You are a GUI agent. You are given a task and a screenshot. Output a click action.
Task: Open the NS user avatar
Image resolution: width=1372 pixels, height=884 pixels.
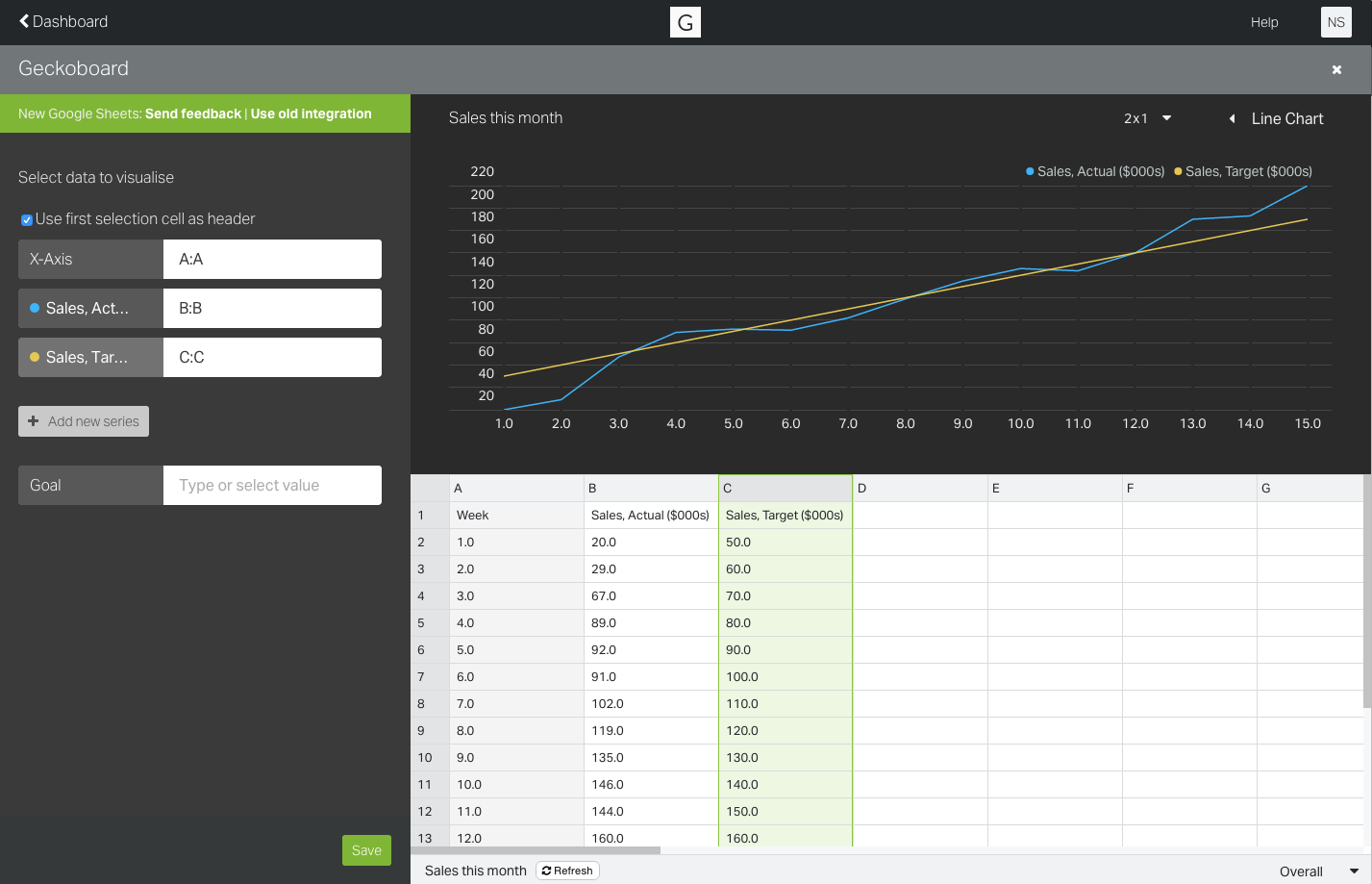pyautogui.click(x=1336, y=22)
